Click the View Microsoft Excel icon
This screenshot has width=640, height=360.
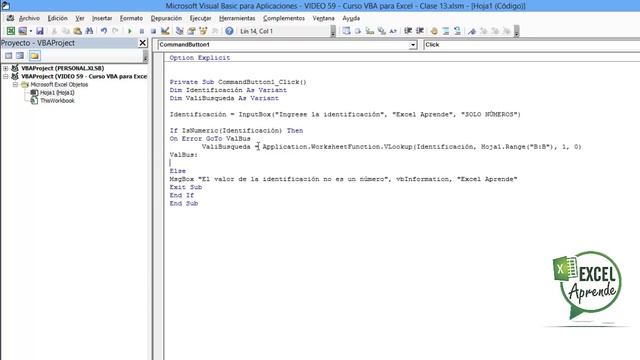[11, 31]
